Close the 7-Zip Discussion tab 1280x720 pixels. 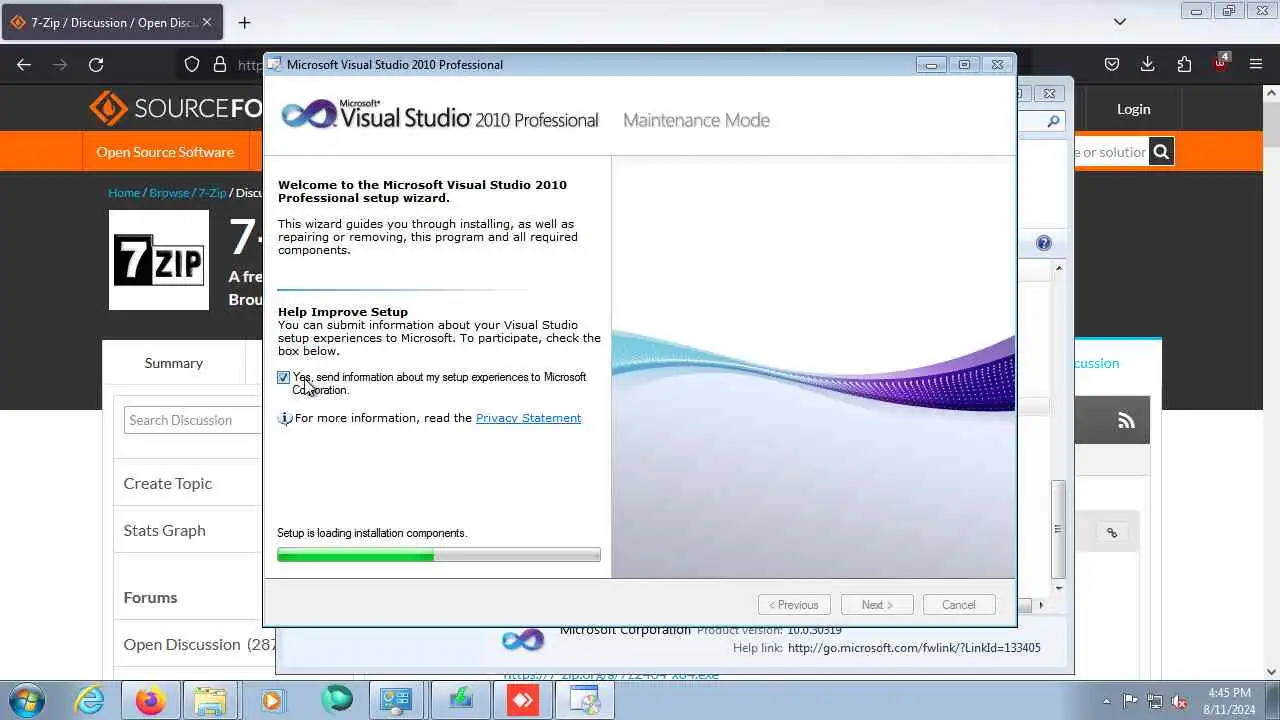(x=207, y=22)
